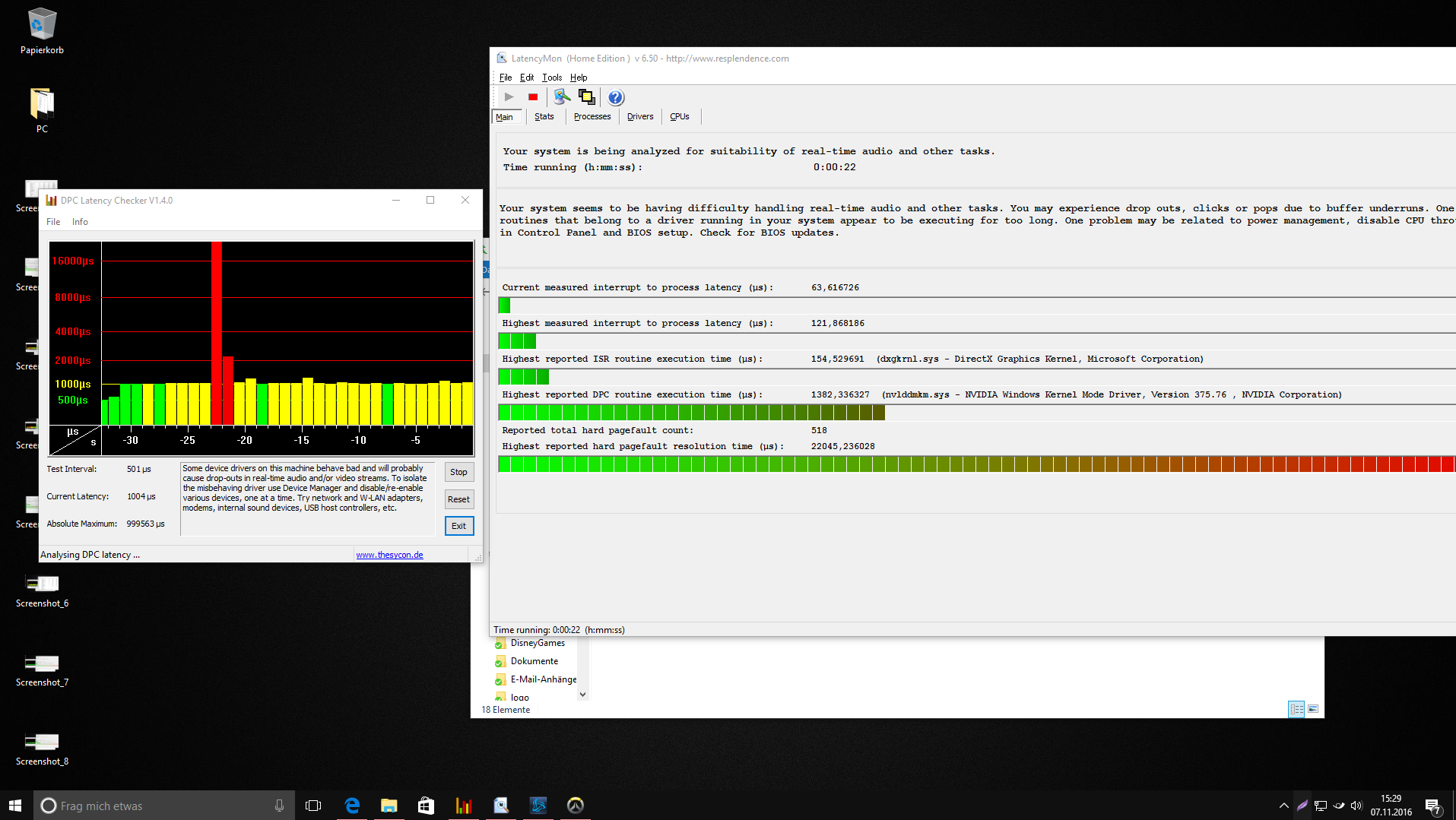Switch to the CPUs tab
1456x820 pixels.
pos(680,117)
